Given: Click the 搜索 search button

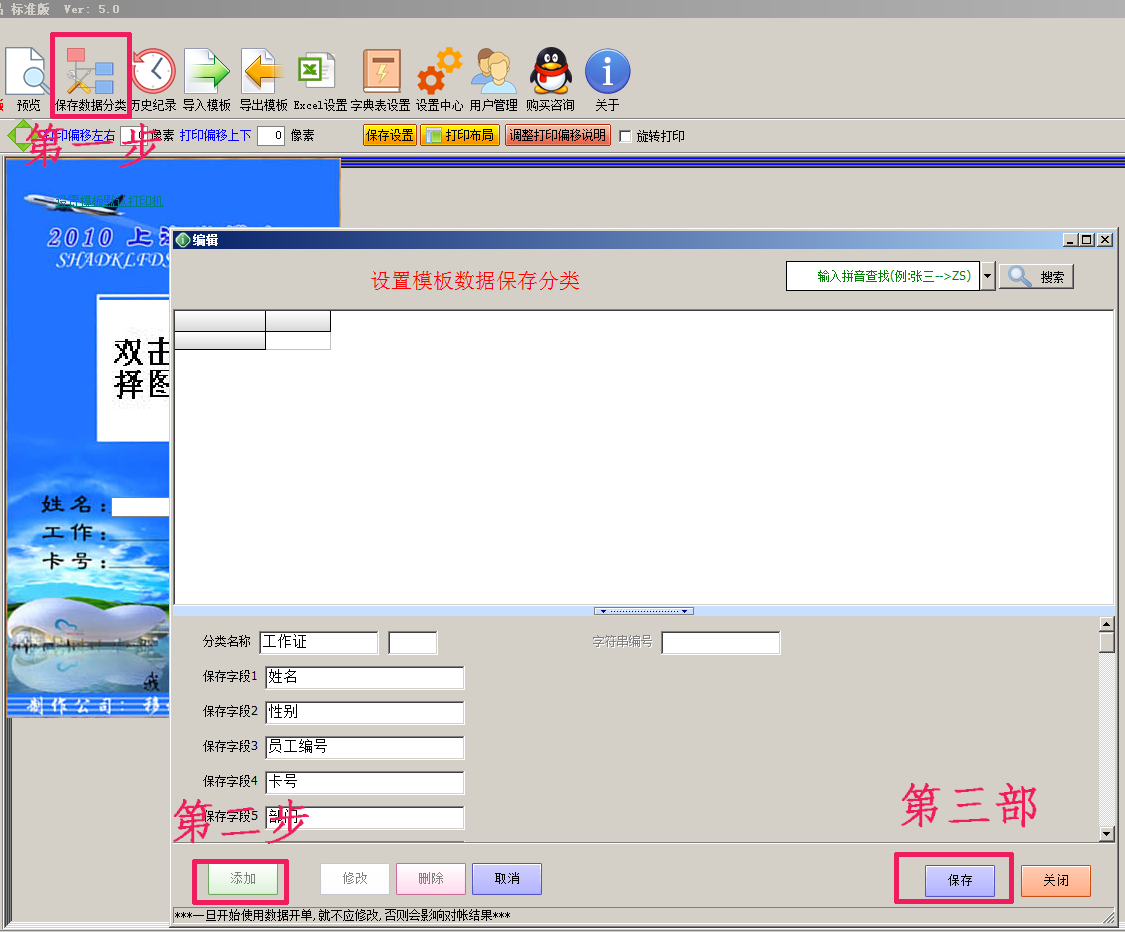Looking at the screenshot, I should (x=1036, y=277).
